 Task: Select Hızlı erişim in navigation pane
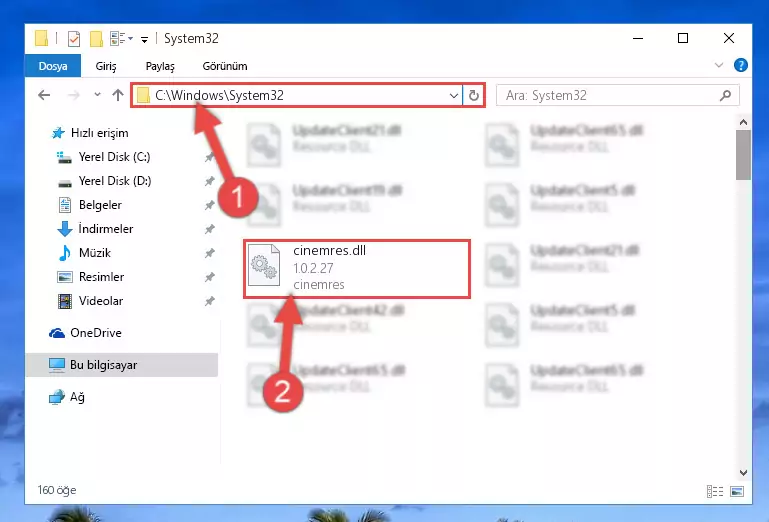point(100,133)
